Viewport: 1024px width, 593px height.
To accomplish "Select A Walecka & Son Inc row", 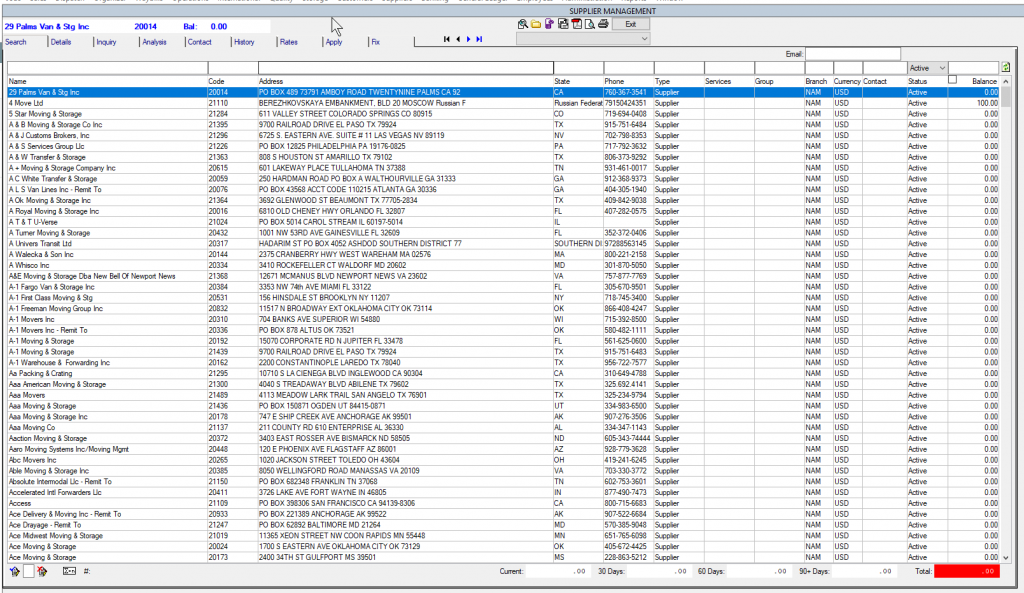I will click(503, 255).
